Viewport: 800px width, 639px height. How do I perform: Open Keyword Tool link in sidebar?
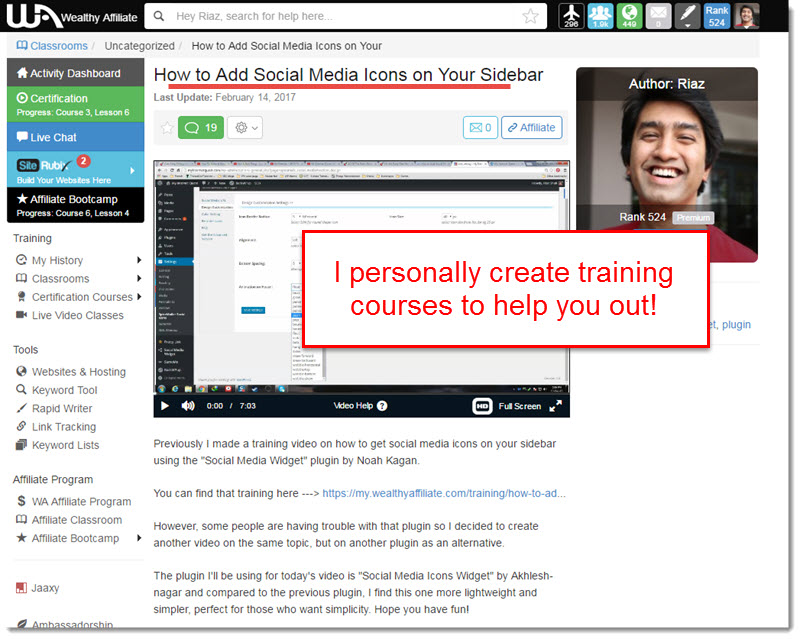(64, 390)
